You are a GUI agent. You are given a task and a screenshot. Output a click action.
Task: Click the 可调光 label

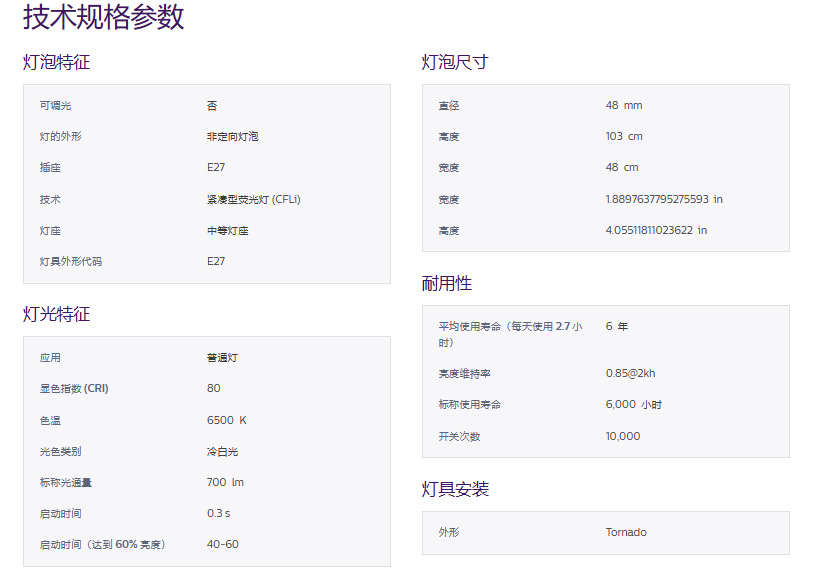coord(55,106)
